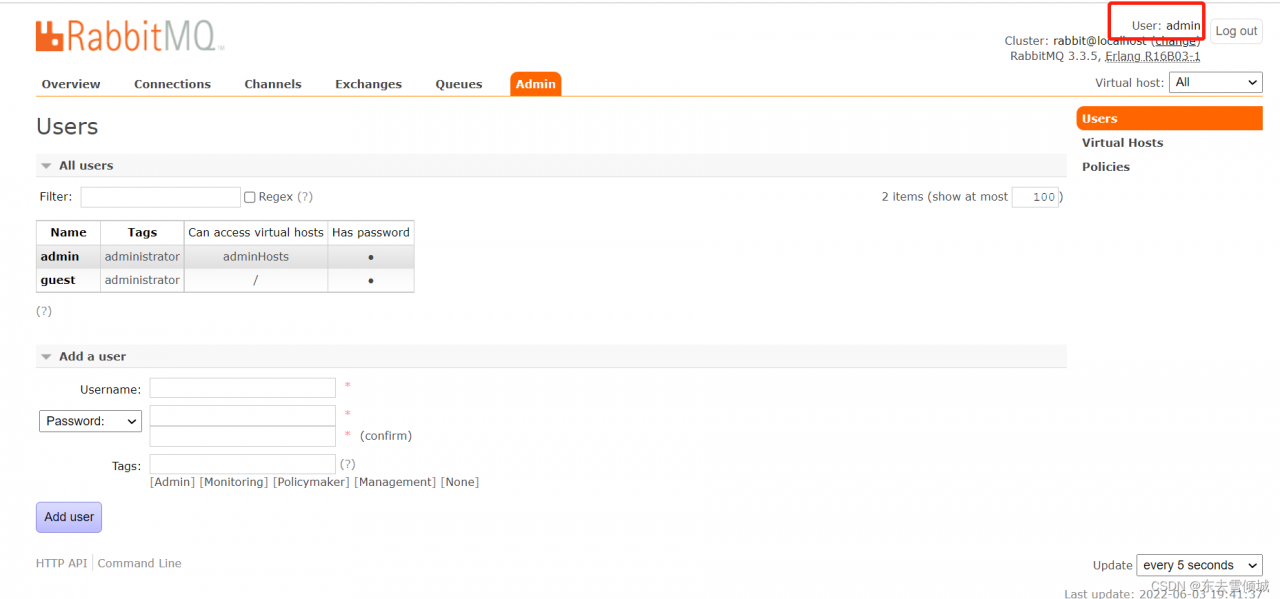The height and width of the screenshot is (599, 1280).
Task: Apply the [Admin] tag shortcut
Action: click(x=172, y=482)
